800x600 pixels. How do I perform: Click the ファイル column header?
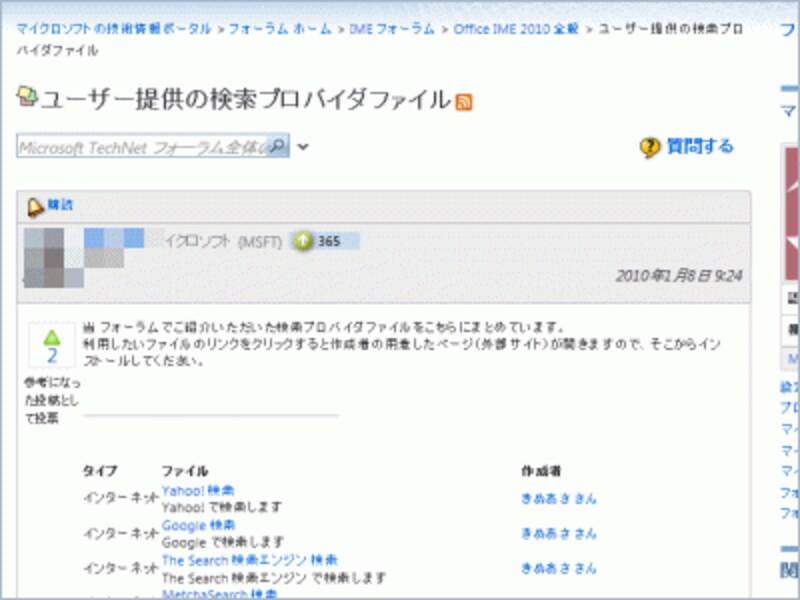tap(185, 471)
